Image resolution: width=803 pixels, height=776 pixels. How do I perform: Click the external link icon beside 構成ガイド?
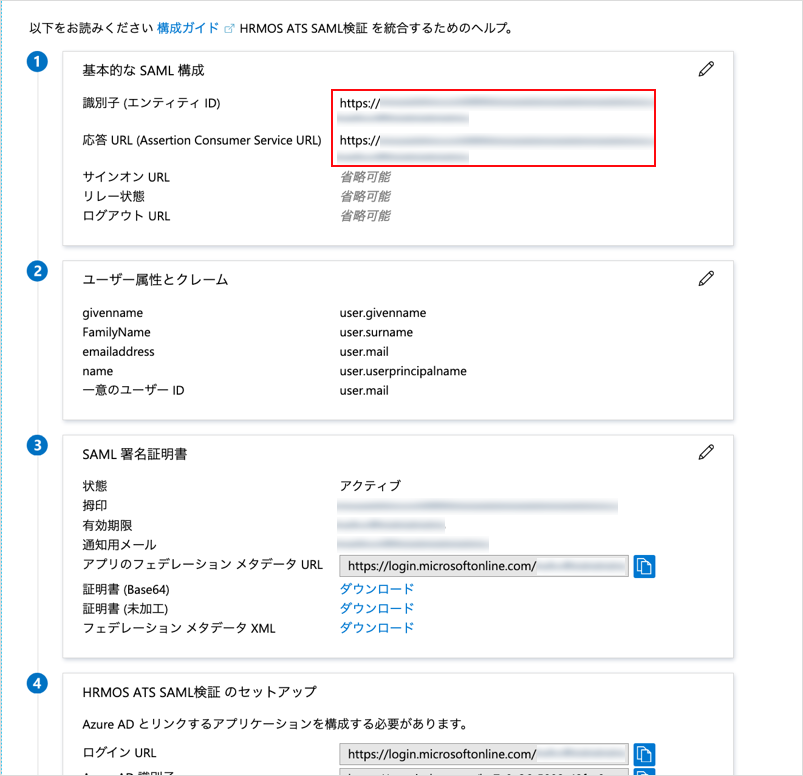coord(229,29)
